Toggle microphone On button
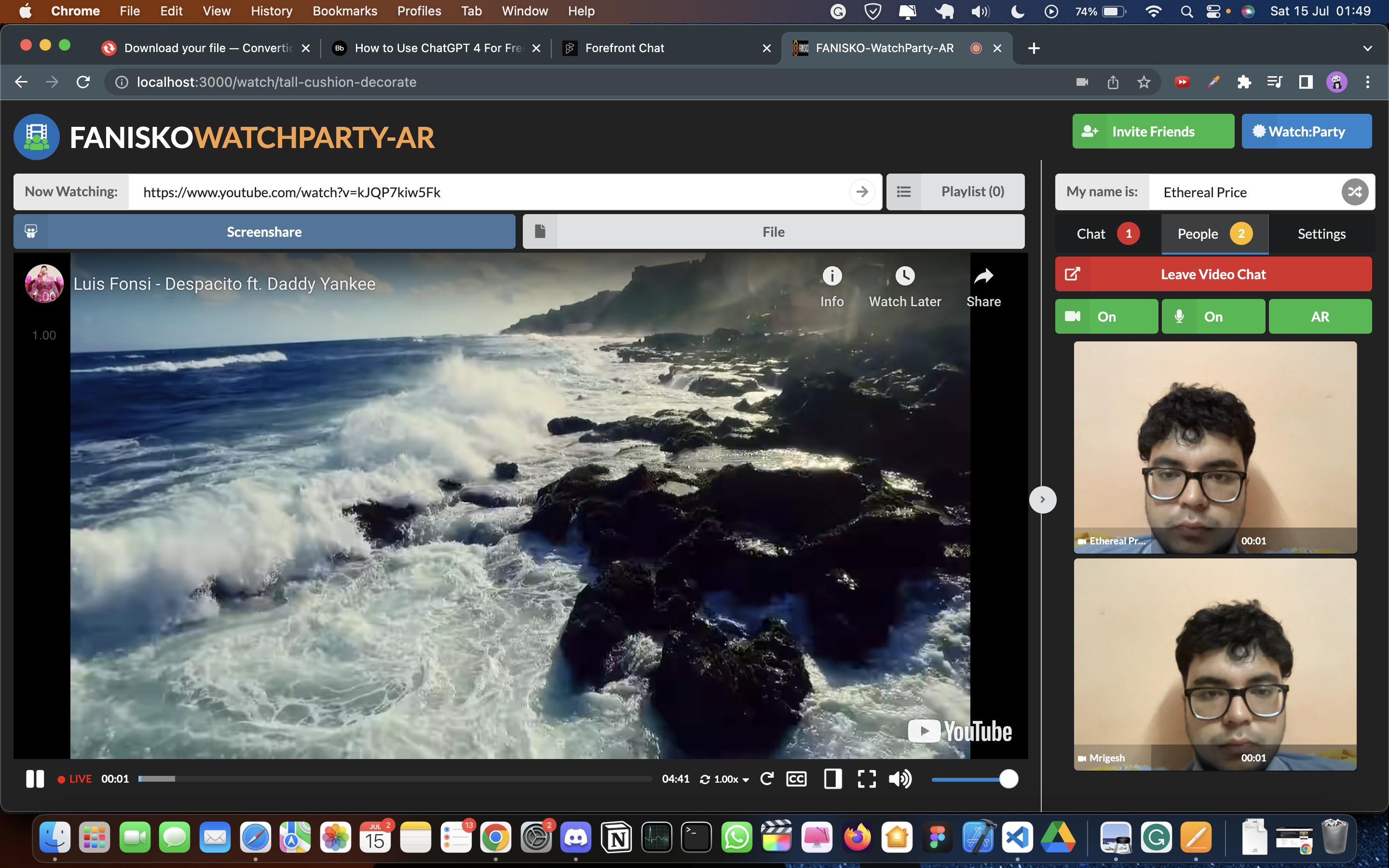The image size is (1389, 868). pos(1213,316)
